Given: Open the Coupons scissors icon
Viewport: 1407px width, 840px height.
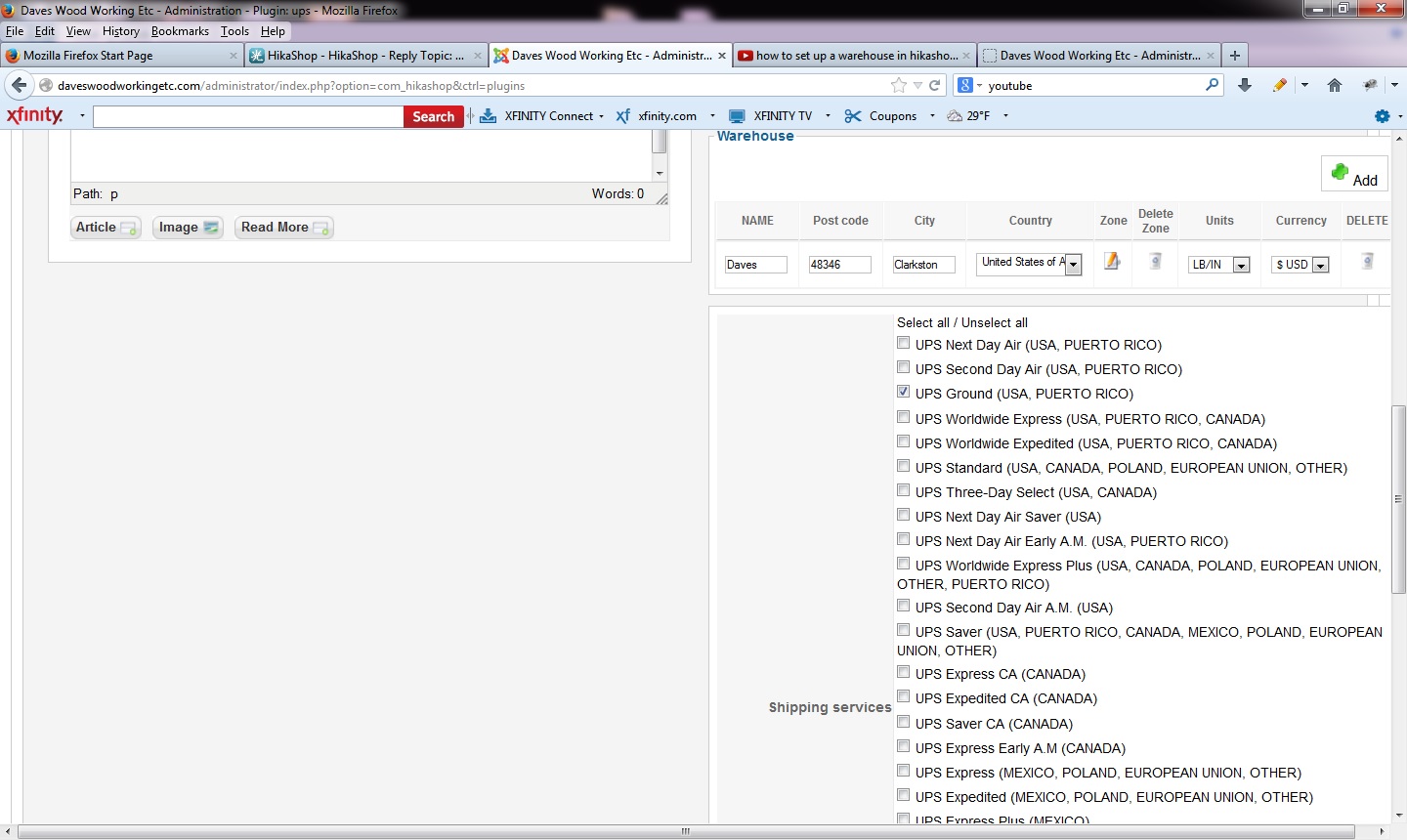Looking at the screenshot, I should coord(853,116).
